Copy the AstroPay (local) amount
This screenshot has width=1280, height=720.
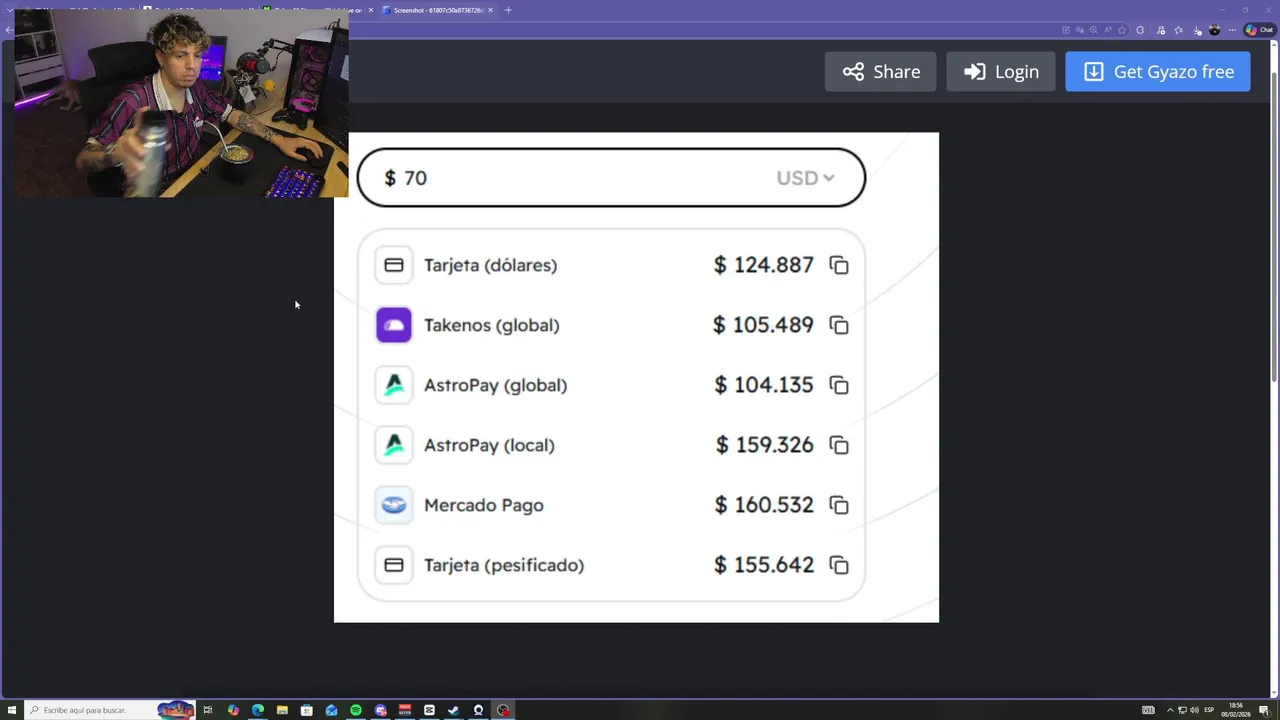pyautogui.click(x=839, y=445)
